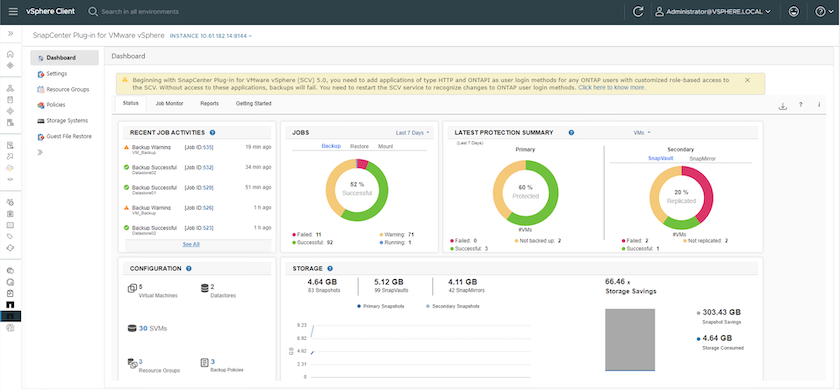Click the info 'i' icon above dashboard
The image size is (840, 390).
819,105
